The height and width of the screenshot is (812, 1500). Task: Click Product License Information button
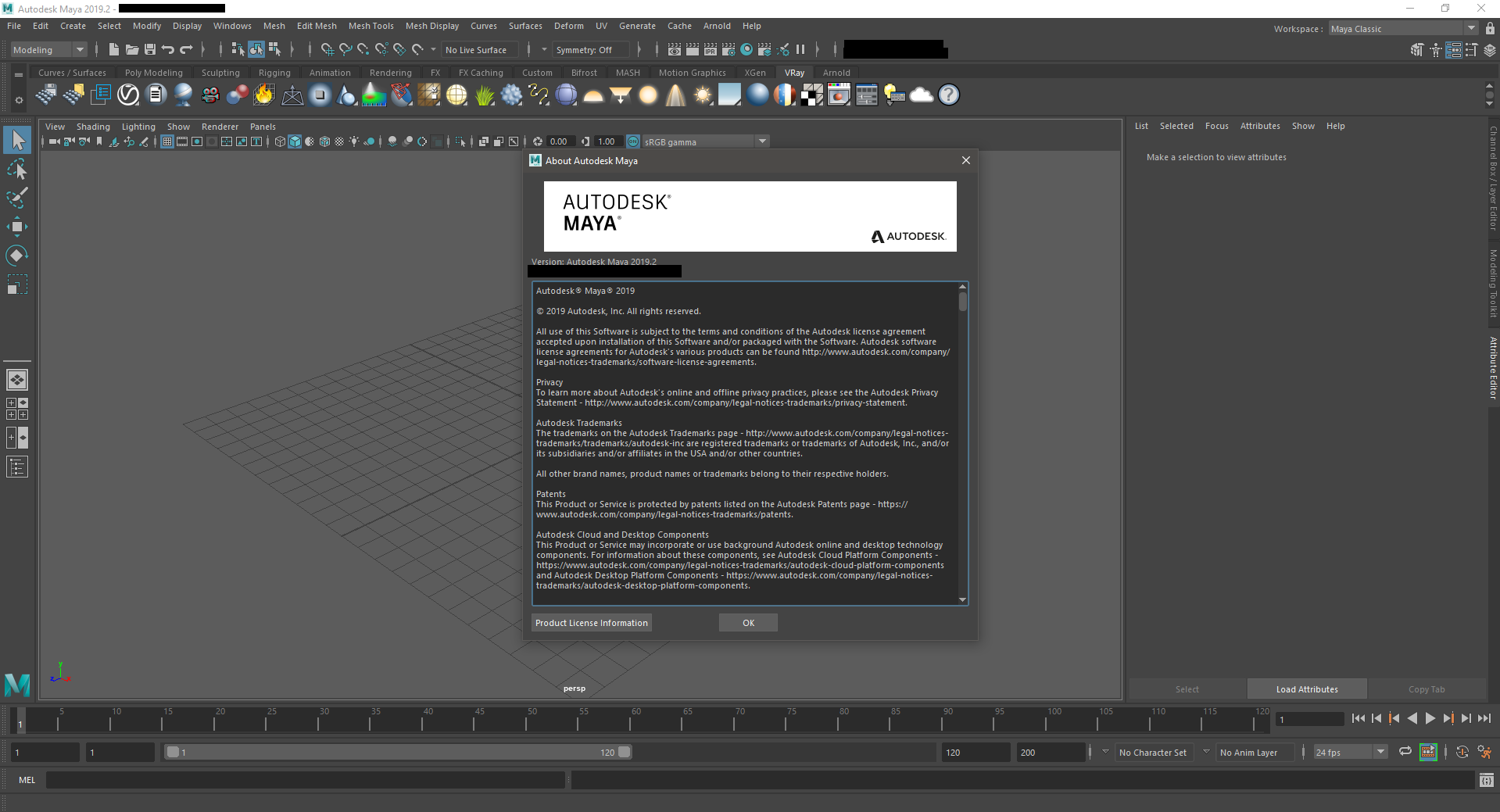click(591, 623)
